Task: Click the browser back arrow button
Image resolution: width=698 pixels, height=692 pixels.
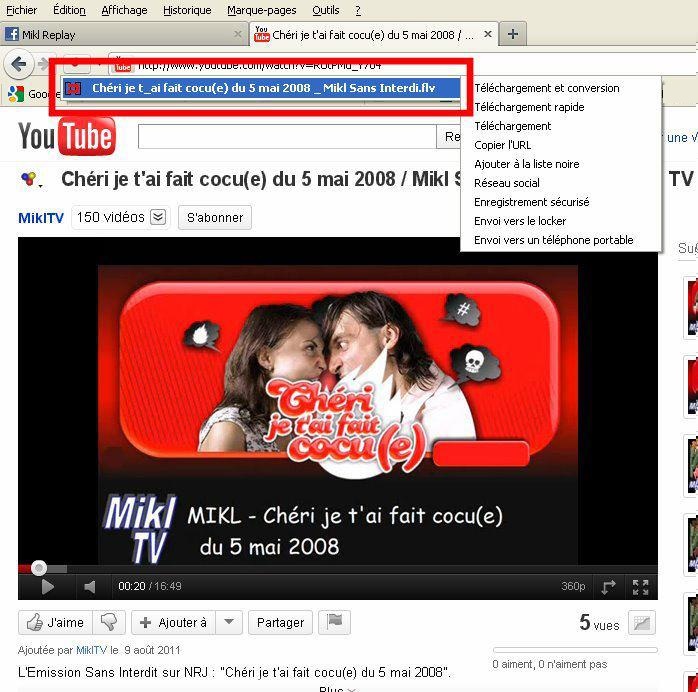Action: tap(19, 65)
